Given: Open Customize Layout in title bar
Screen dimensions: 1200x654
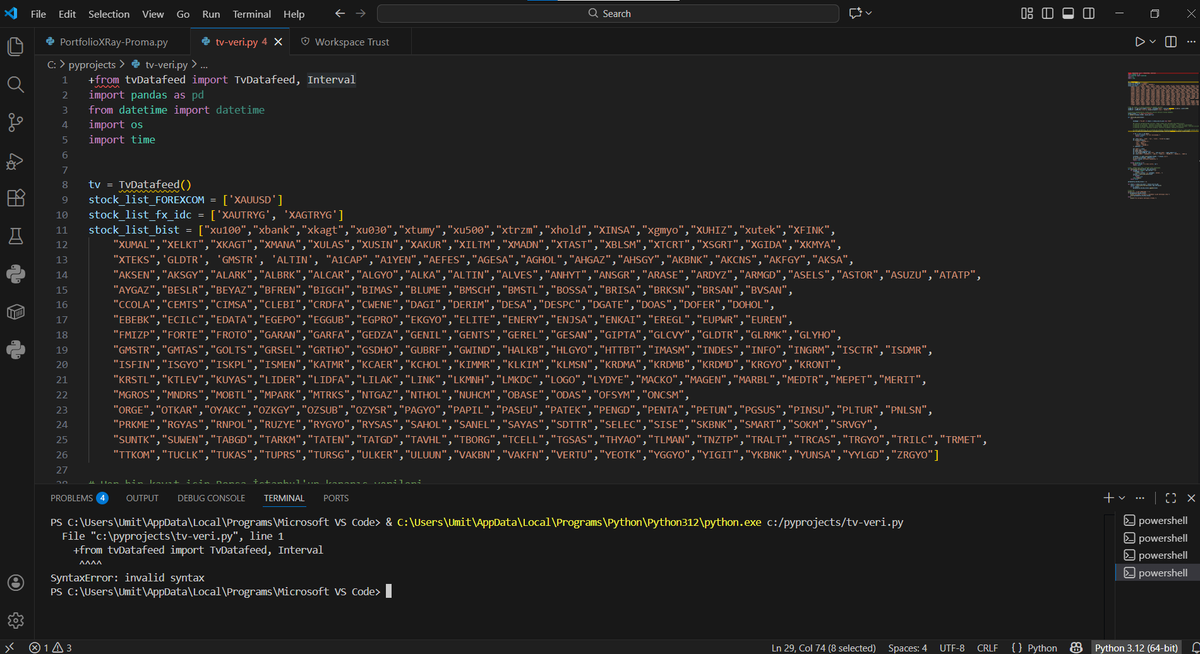Looking at the screenshot, I should point(1027,14).
